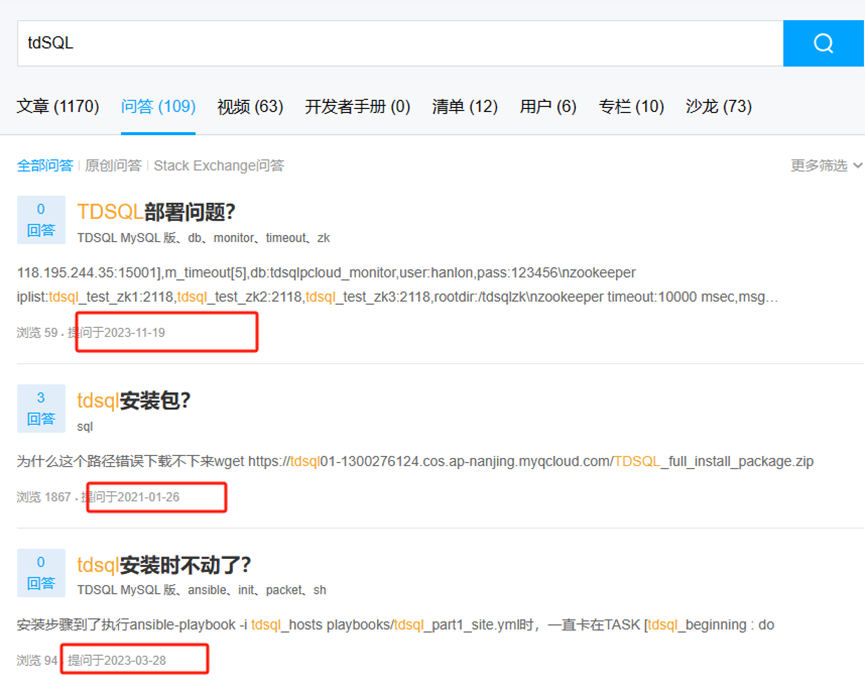Click tags line 'TDSQL MySQL 版、db、monitor、timeout、zk'
The width and height of the screenshot is (865, 689).
click(x=204, y=238)
